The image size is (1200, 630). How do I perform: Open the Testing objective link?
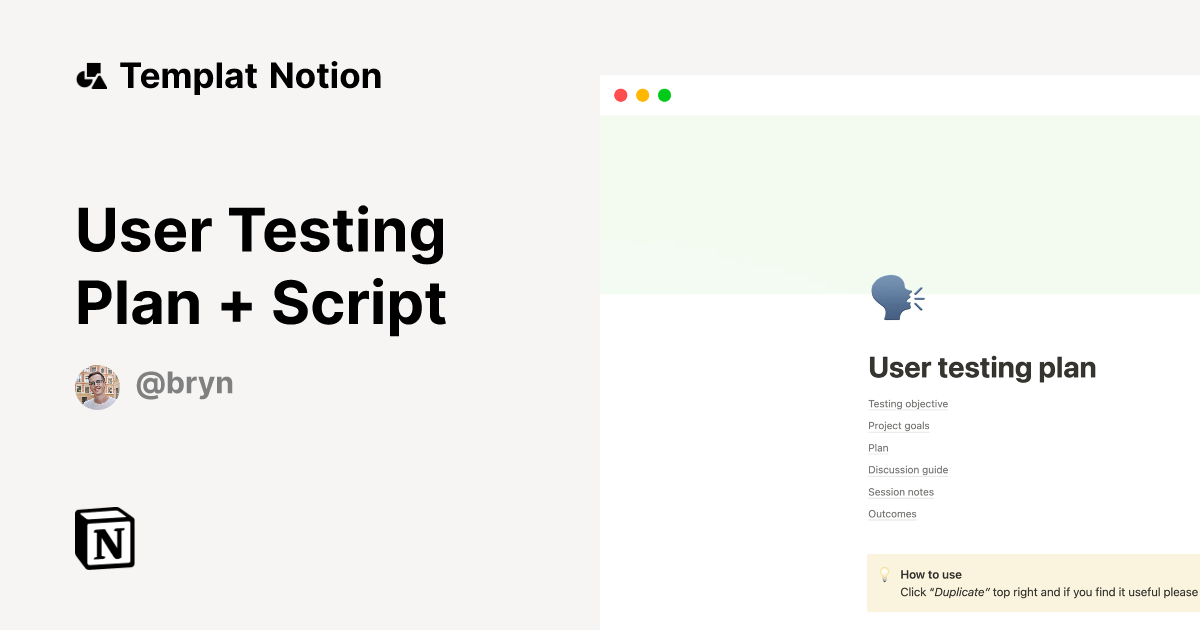click(x=907, y=403)
